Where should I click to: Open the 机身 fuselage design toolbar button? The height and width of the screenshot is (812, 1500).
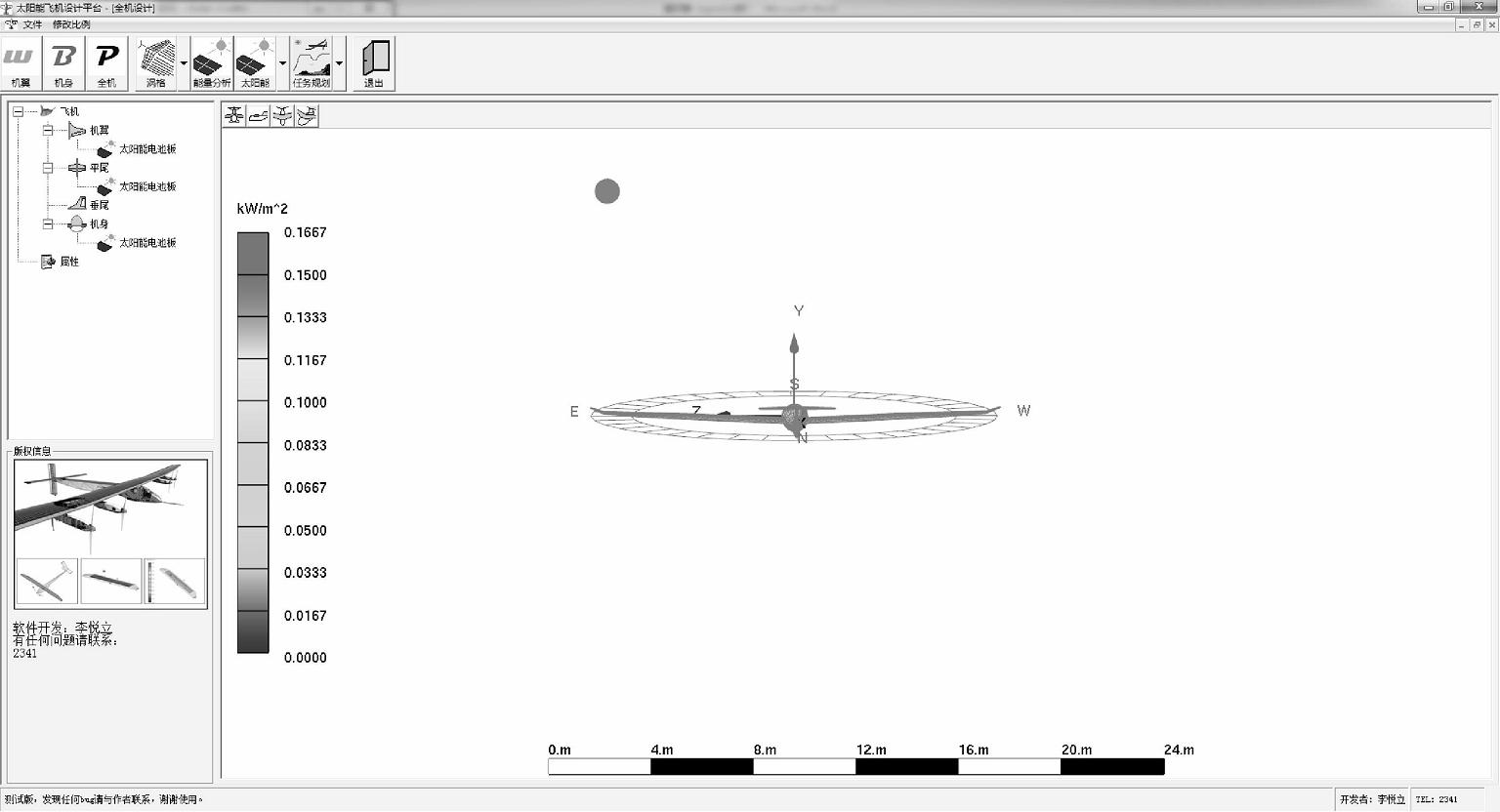63,64
